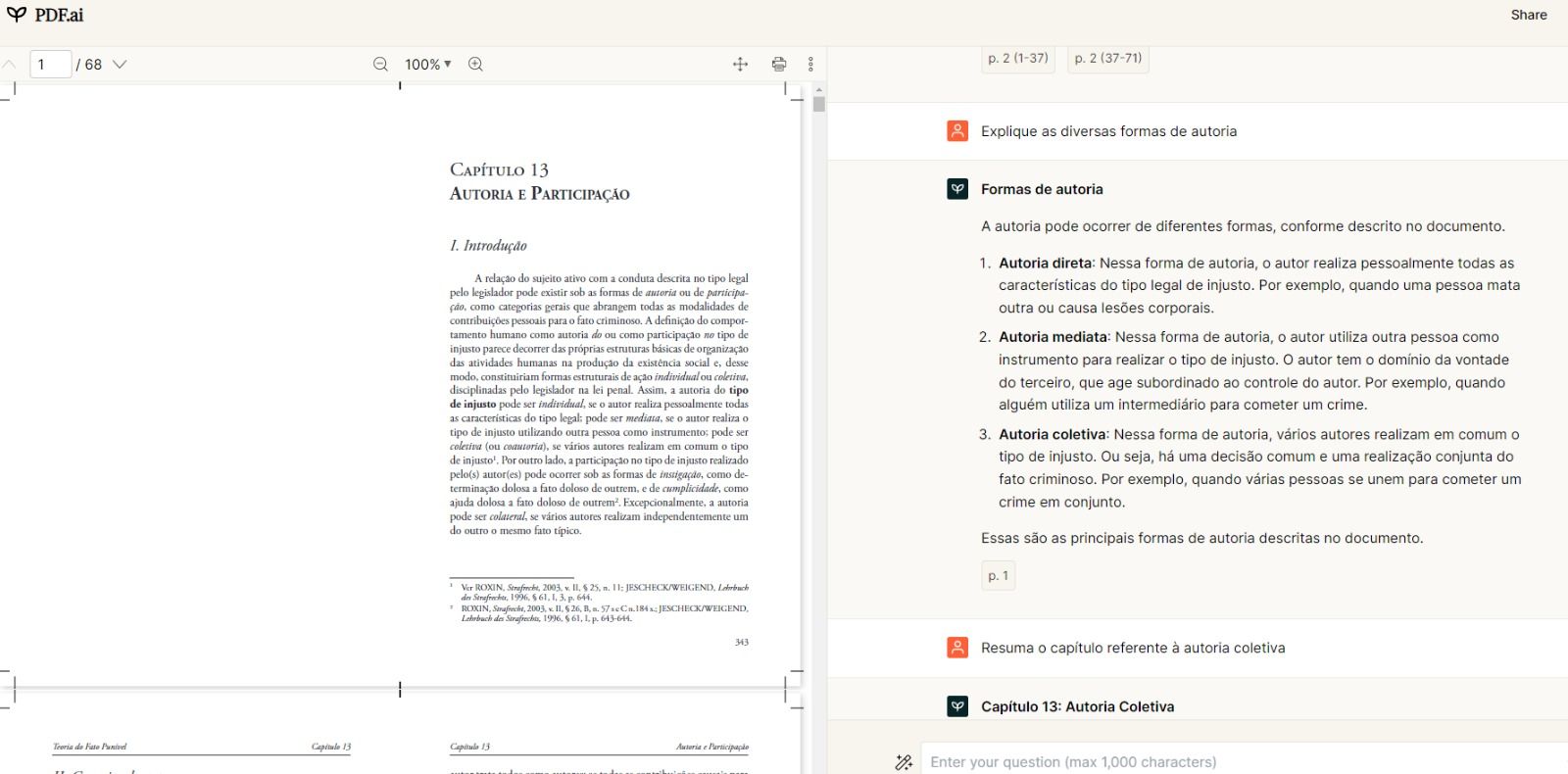Viewport: 1568px width, 774px height.
Task: Click the total page count '/ 68'
Action: (x=89, y=65)
